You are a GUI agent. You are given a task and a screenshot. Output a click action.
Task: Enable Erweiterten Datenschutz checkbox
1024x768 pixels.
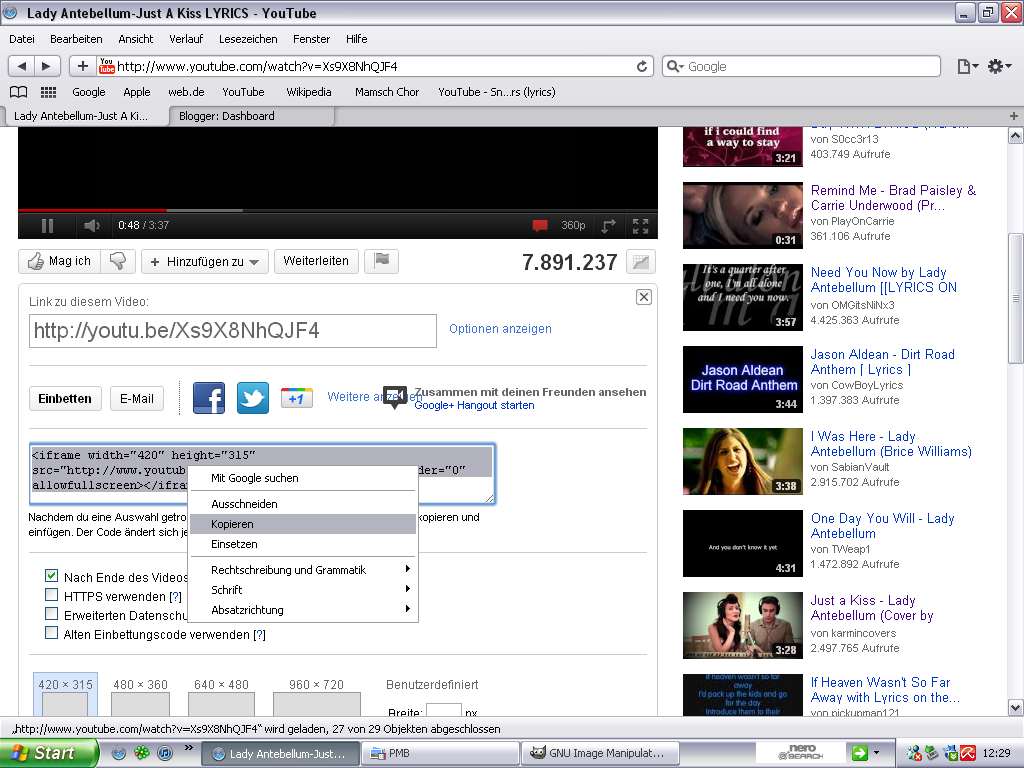[52, 614]
